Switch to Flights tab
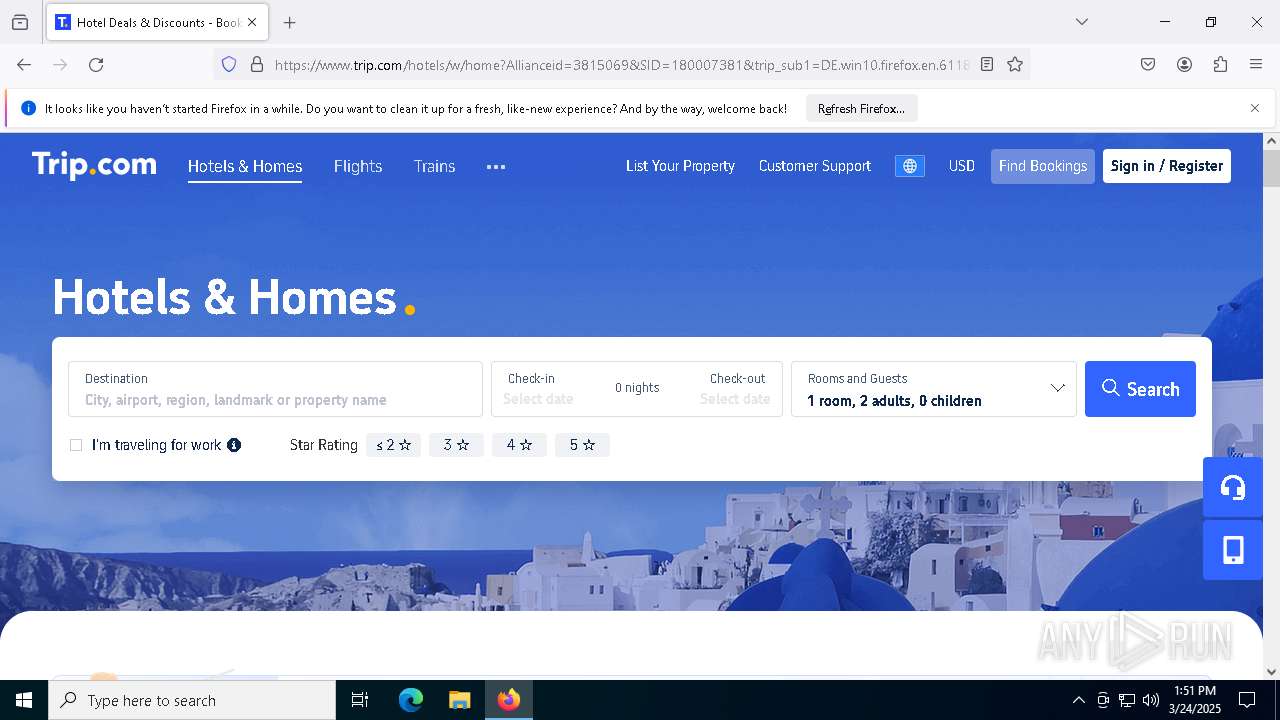Screen dimensions: 1280x720 [358, 166]
